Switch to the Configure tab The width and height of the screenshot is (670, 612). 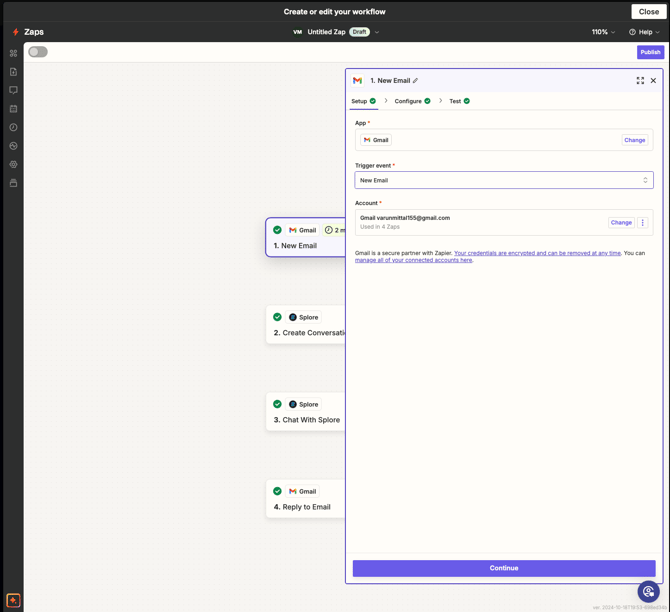pyautogui.click(x=412, y=101)
